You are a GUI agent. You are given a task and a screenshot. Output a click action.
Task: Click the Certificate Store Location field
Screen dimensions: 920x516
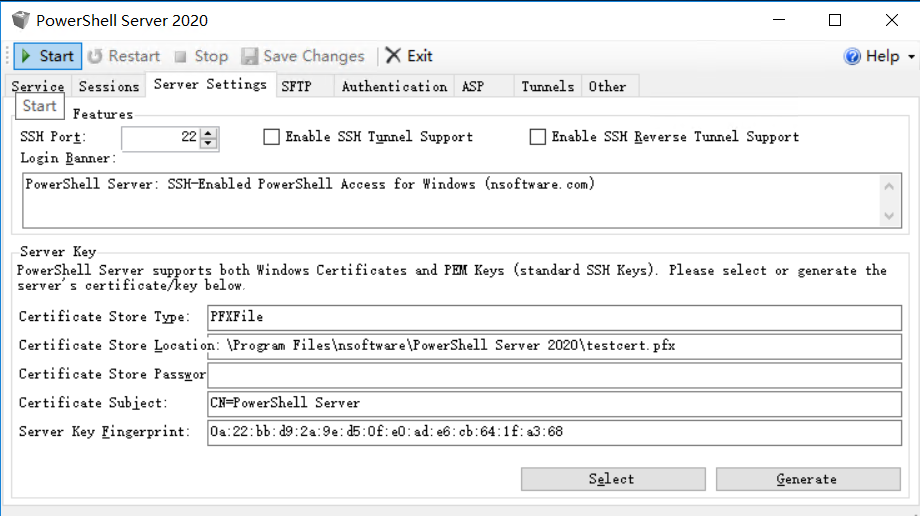[x=554, y=346]
